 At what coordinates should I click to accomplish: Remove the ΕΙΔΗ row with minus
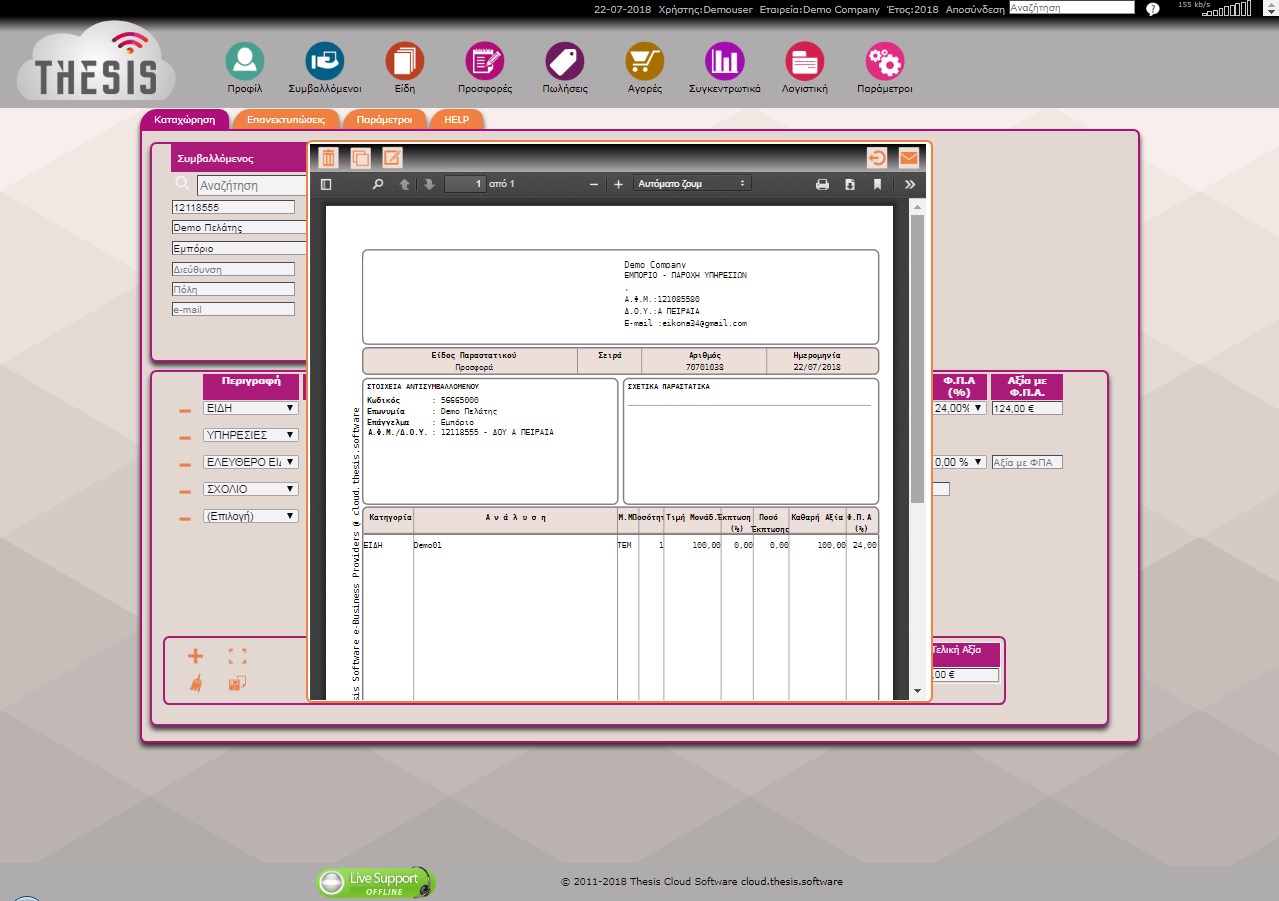185,410
